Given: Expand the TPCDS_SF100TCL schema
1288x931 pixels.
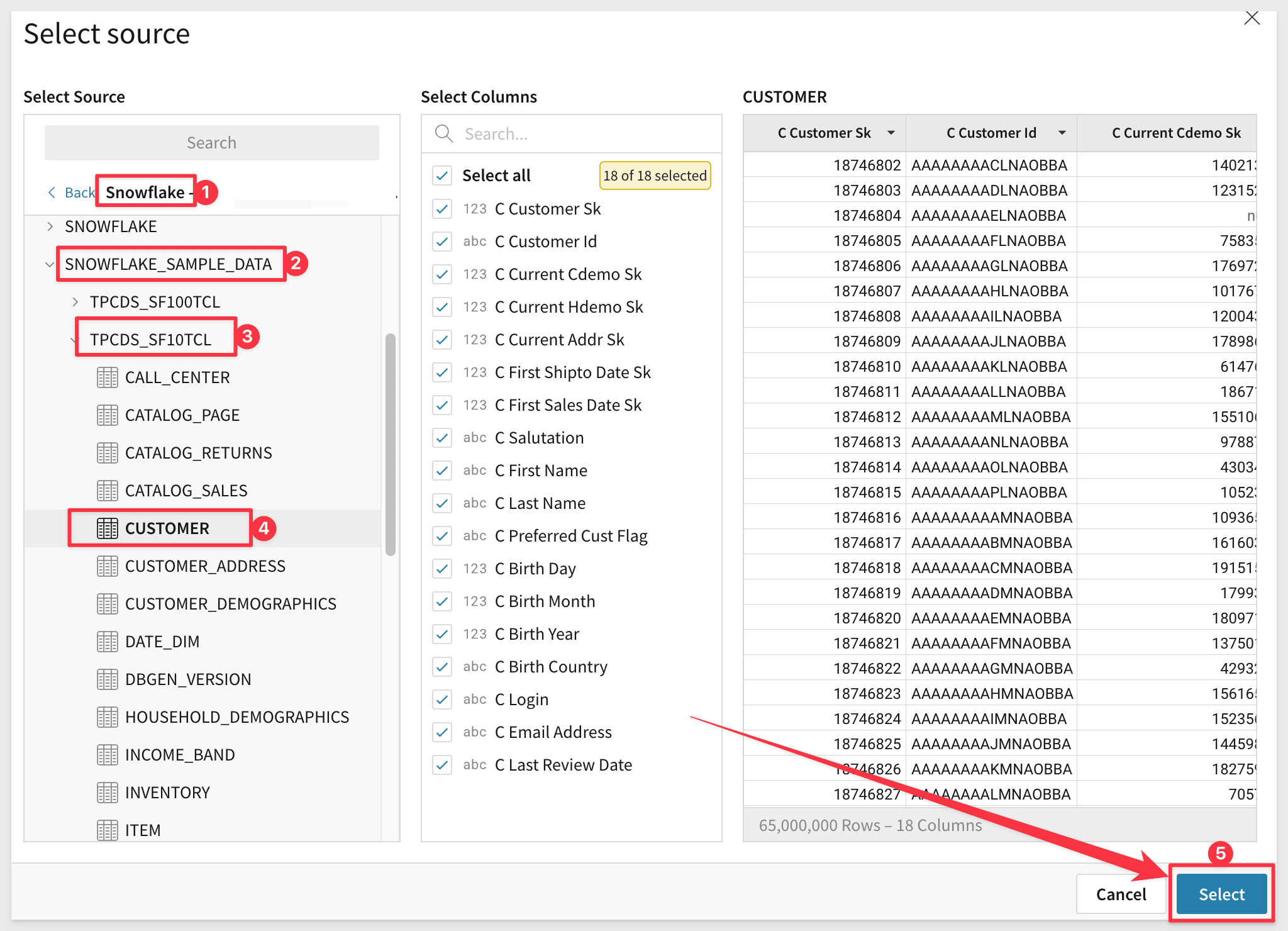Looking at the screenshot, I should point(75,302).
